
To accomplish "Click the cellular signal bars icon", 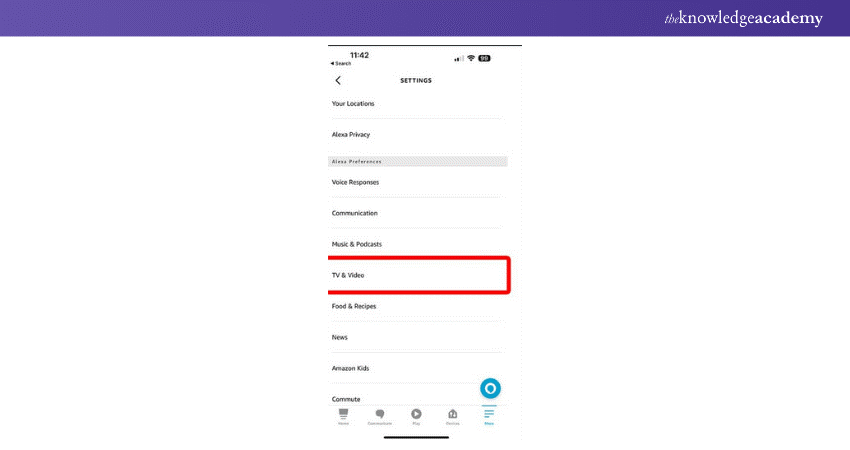I will pyautogui.click(x=459, y=59).
